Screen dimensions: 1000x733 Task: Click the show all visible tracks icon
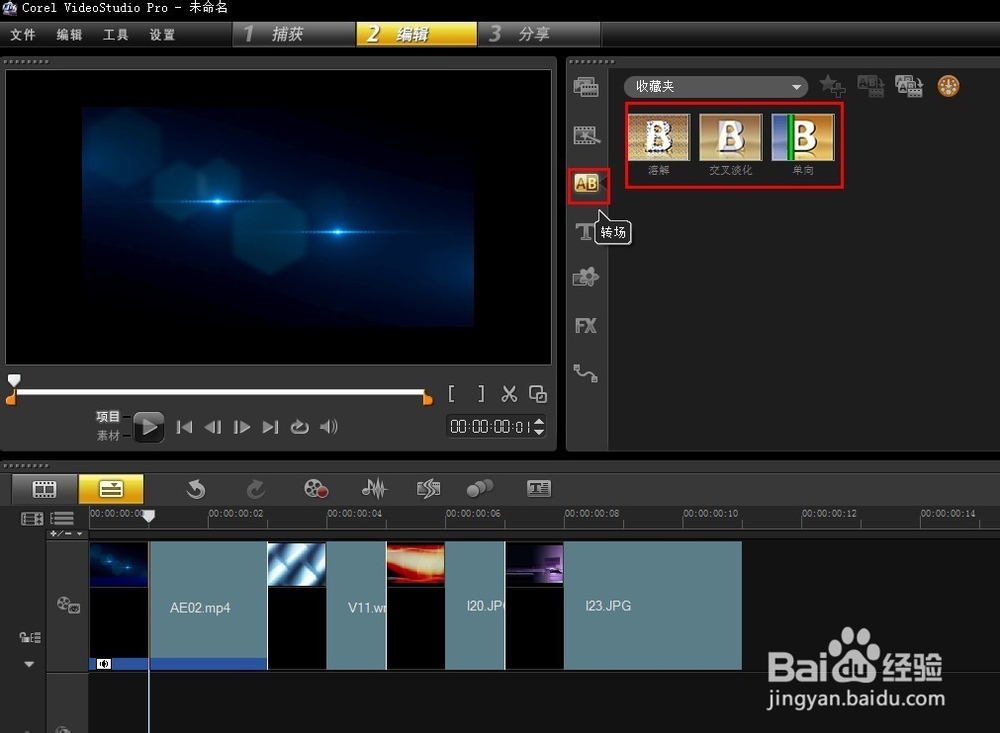pos(32,519)
